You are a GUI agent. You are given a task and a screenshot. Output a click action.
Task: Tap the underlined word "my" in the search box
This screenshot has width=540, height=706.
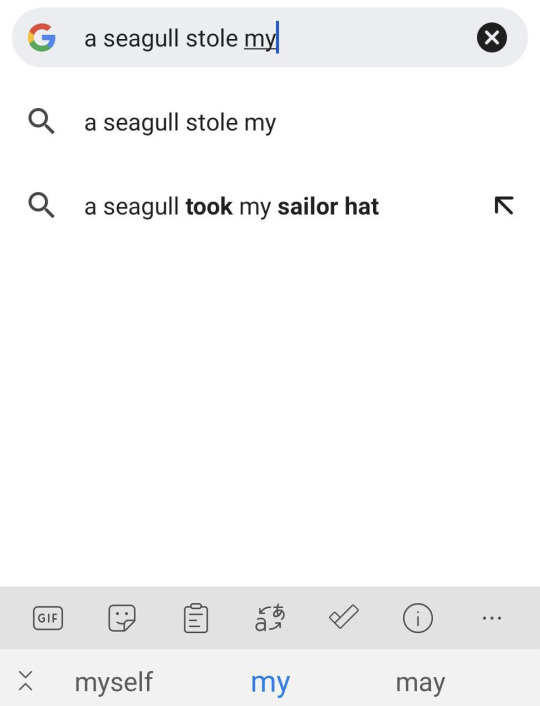click(260, 39)
